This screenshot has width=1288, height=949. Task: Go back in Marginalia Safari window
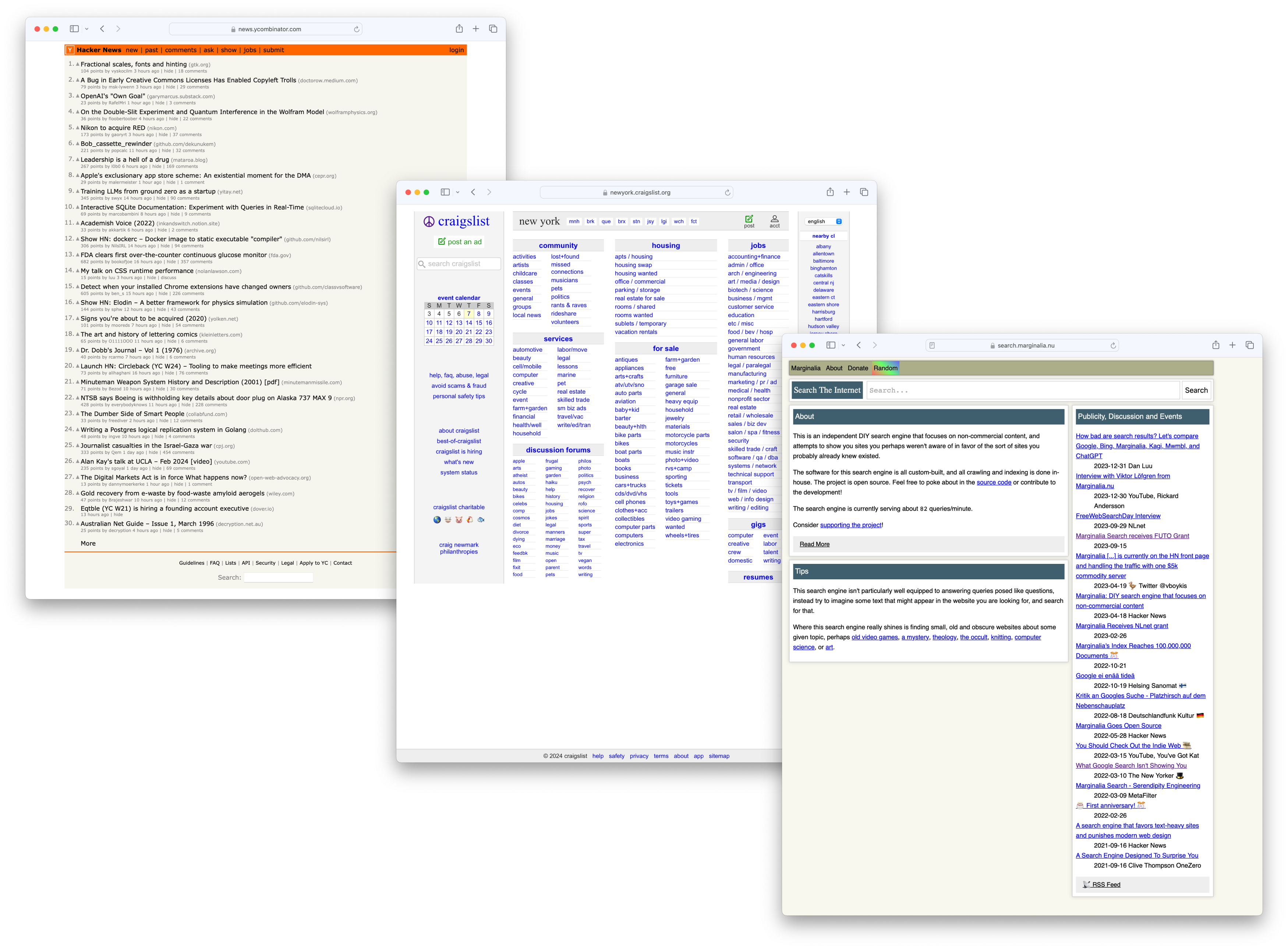(858, 345)
